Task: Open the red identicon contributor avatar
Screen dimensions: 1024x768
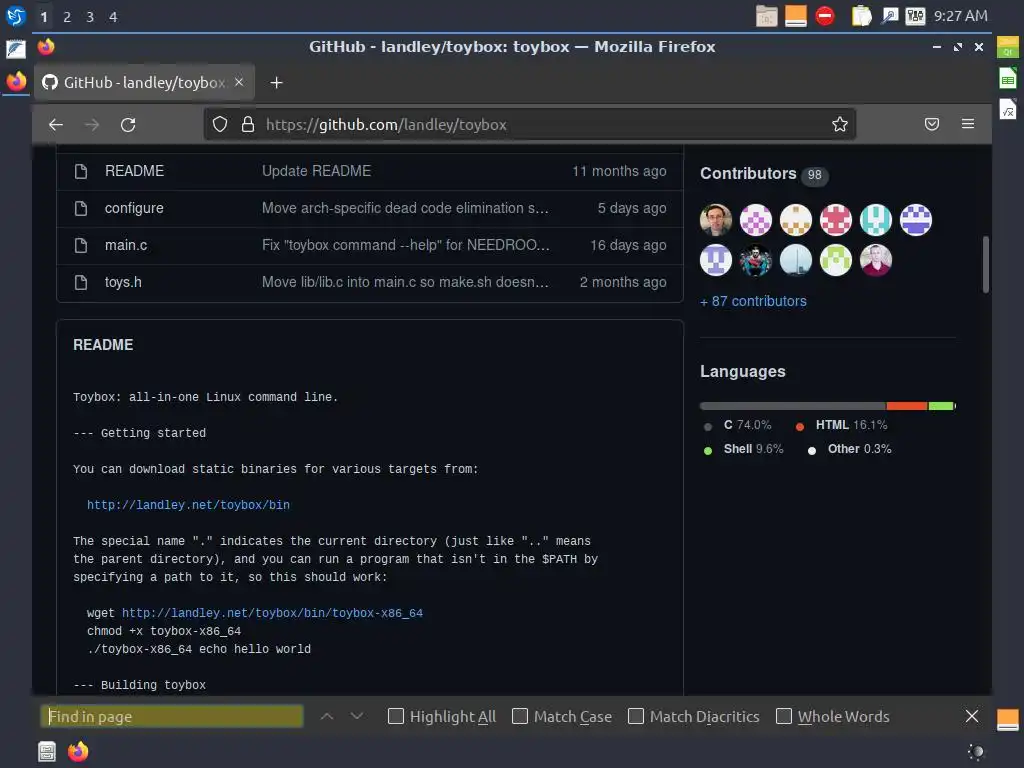Action: click(835, 220)
